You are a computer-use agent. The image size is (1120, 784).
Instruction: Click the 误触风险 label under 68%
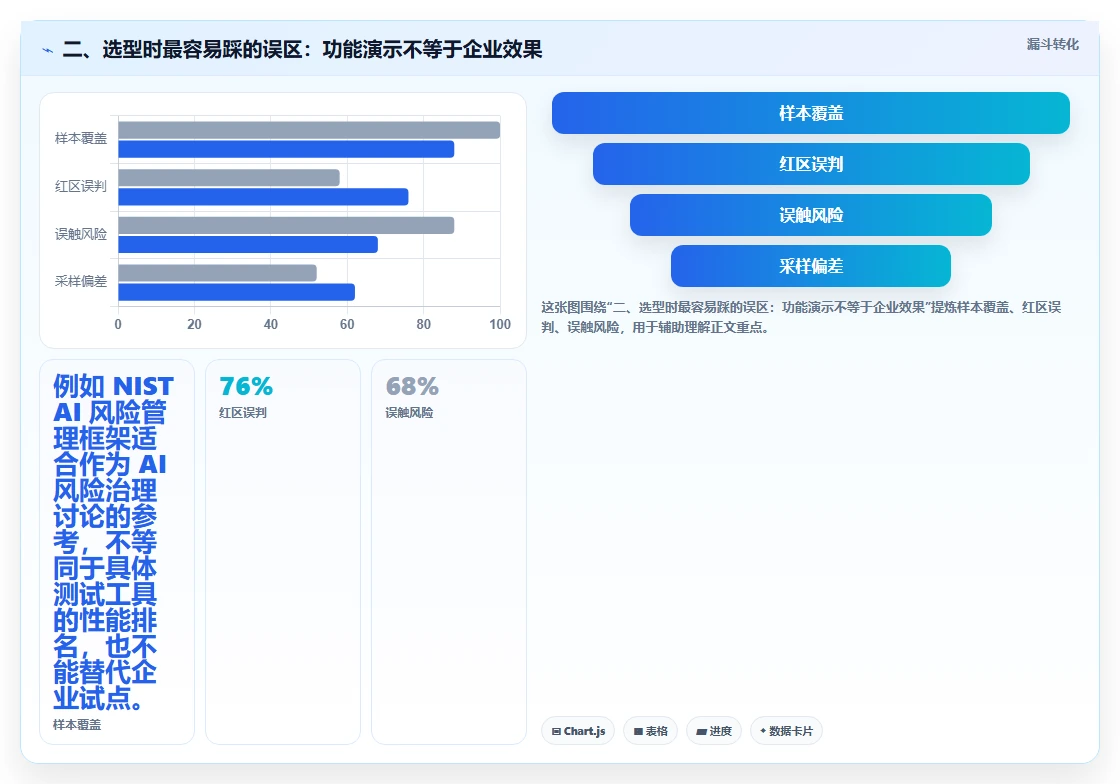[x=409, y=413]
